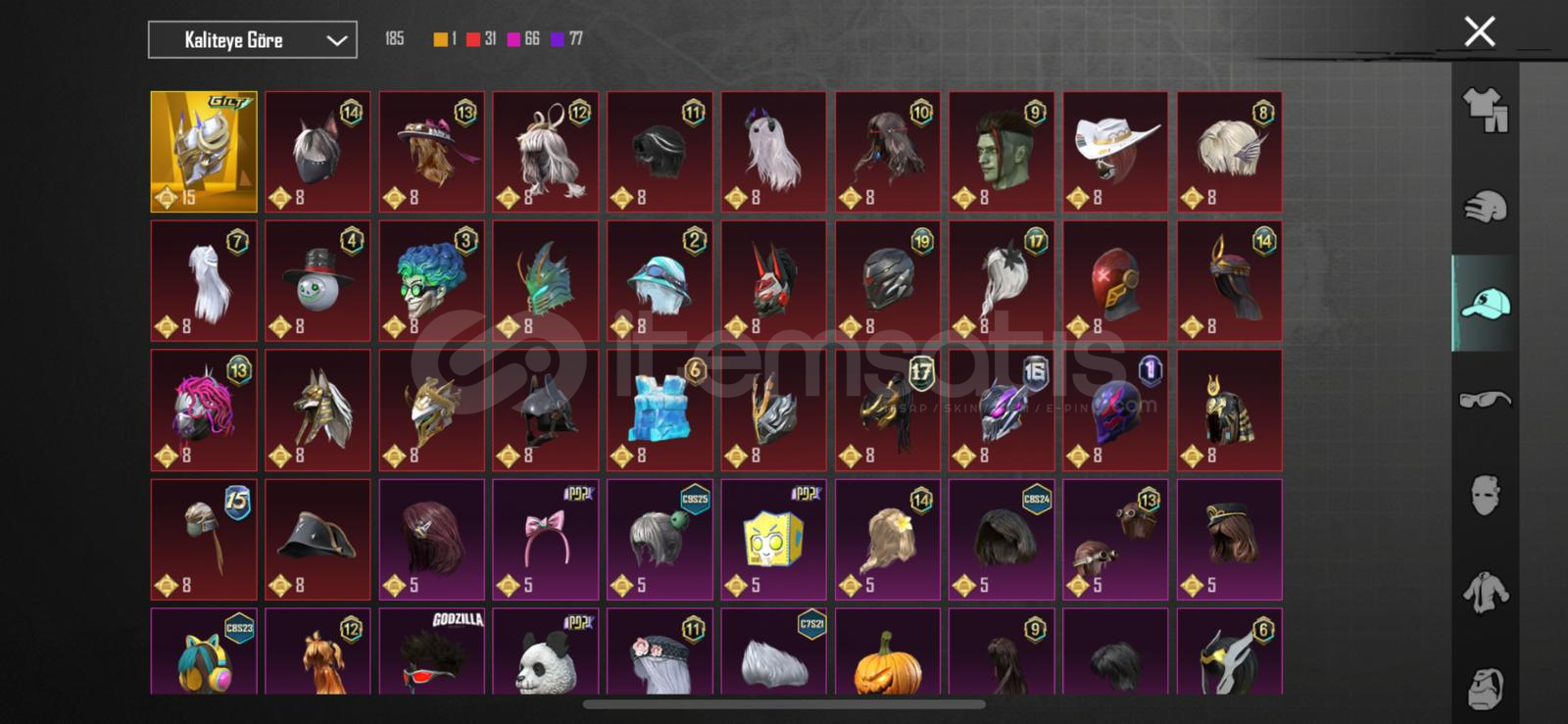1568x724 pixels.
Task: Close the inventory with X button
Action: pos(1479,31)
